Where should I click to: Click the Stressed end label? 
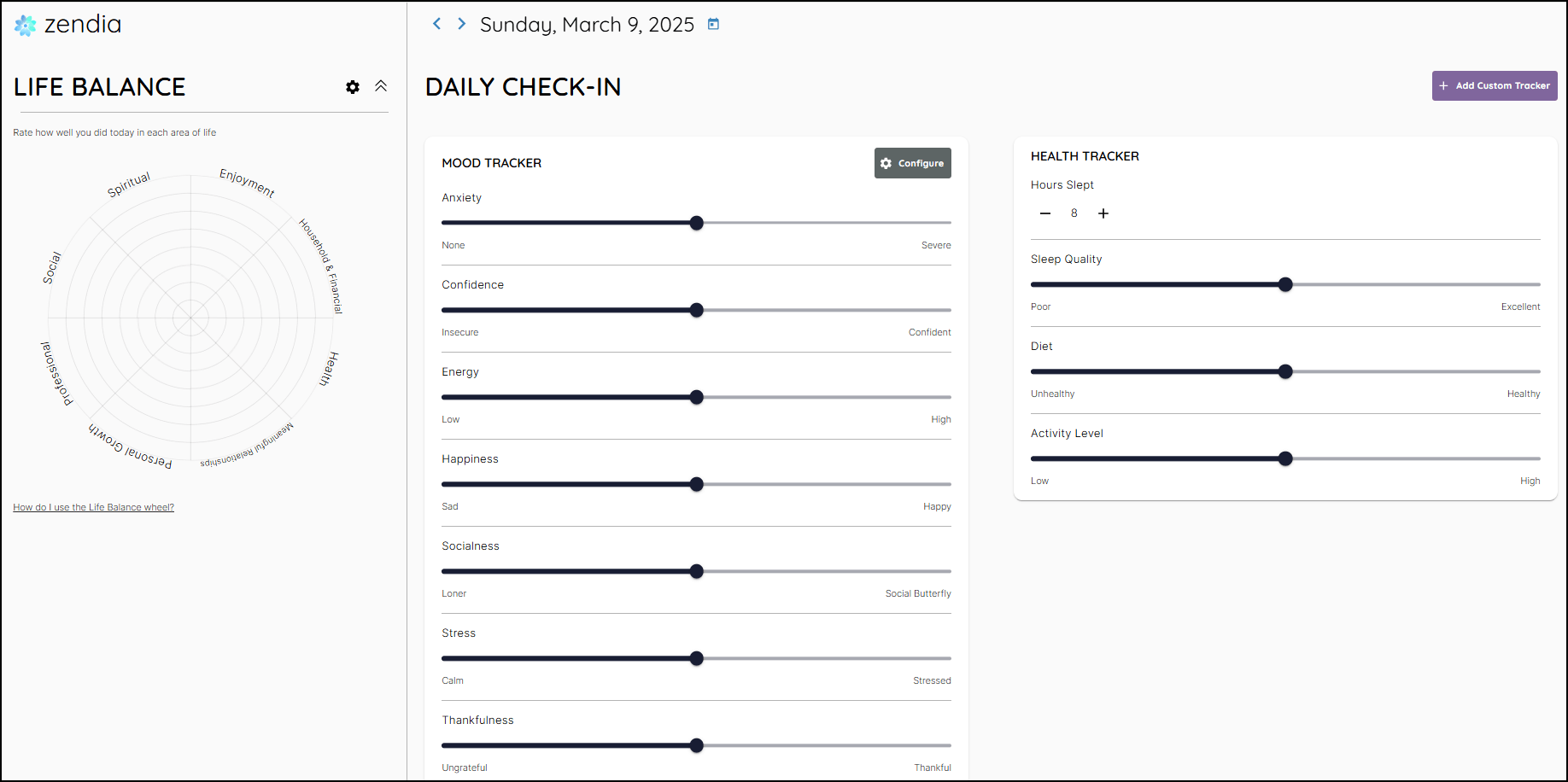point(932,680)
